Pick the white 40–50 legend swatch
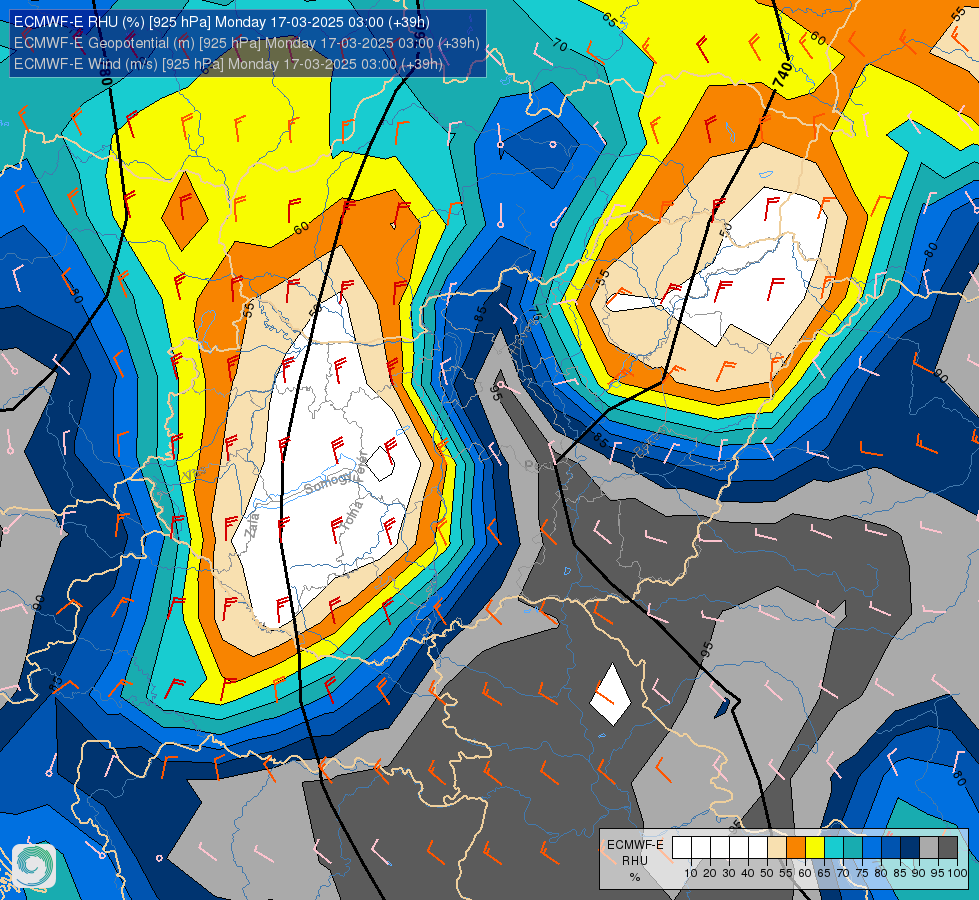979x900 pixels. (x=758, y=848)
